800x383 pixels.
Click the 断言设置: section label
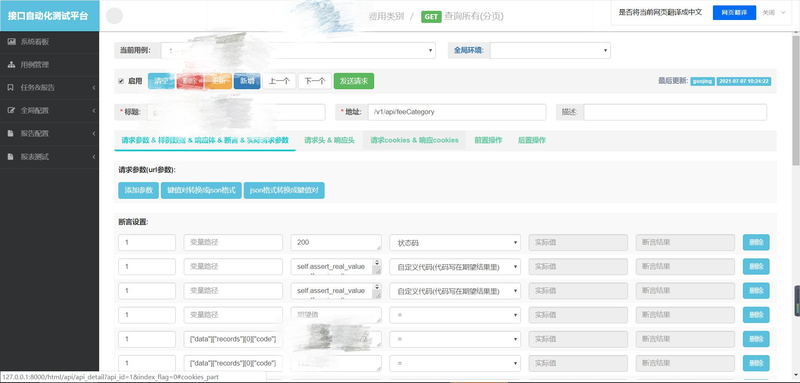tap(133, 222)
